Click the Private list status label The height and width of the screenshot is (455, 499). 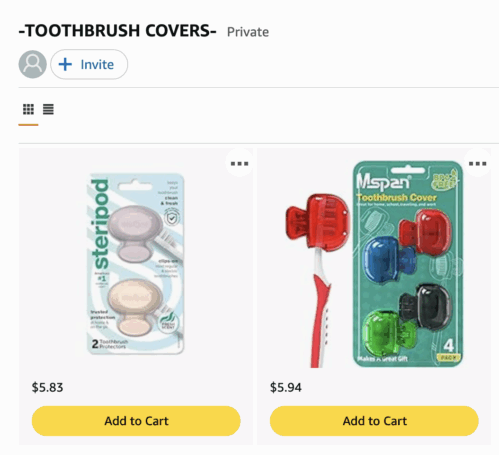coord(248,32)
